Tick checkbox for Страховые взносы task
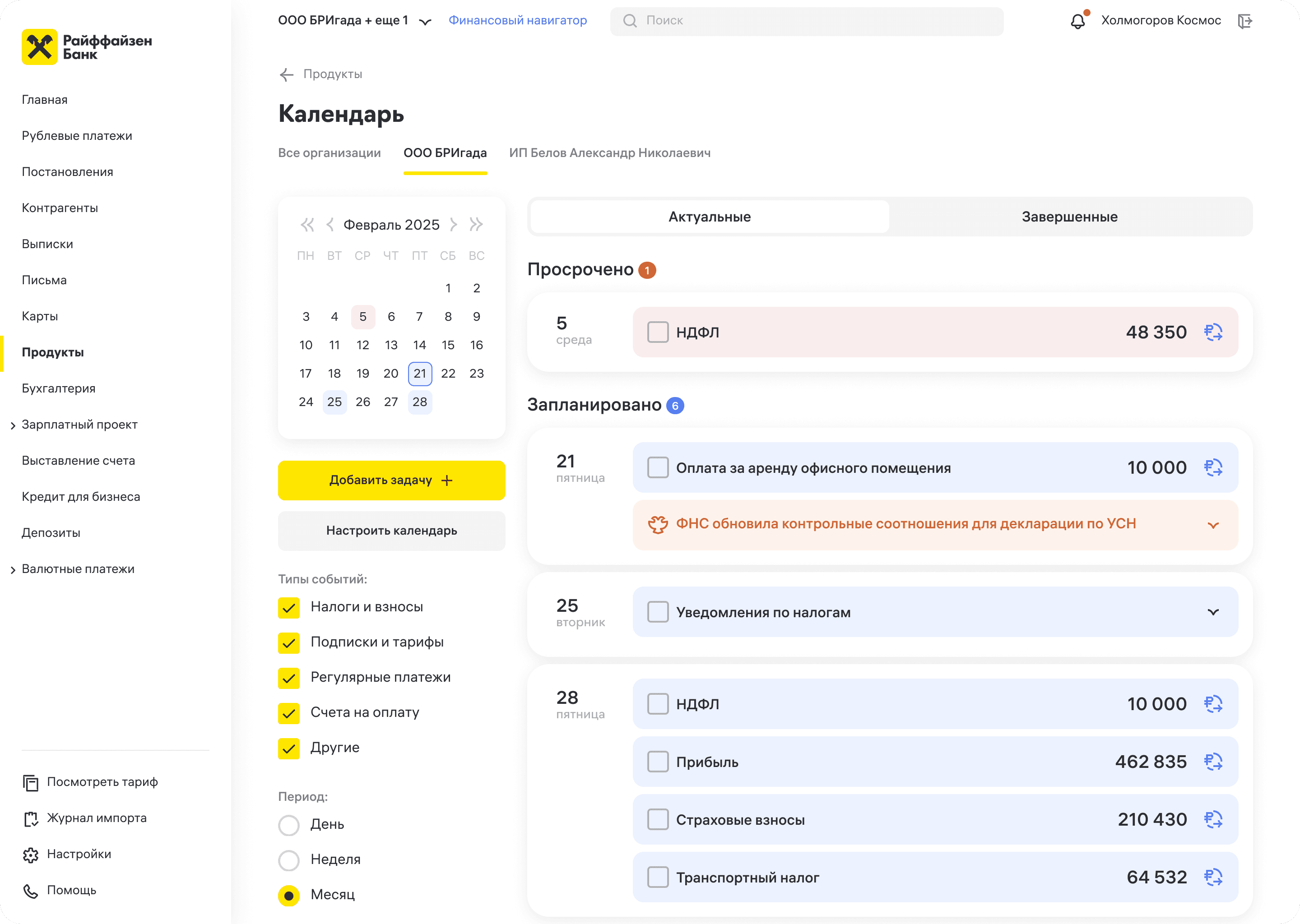Screen dimensions: 1300x924 click(658, 820)
